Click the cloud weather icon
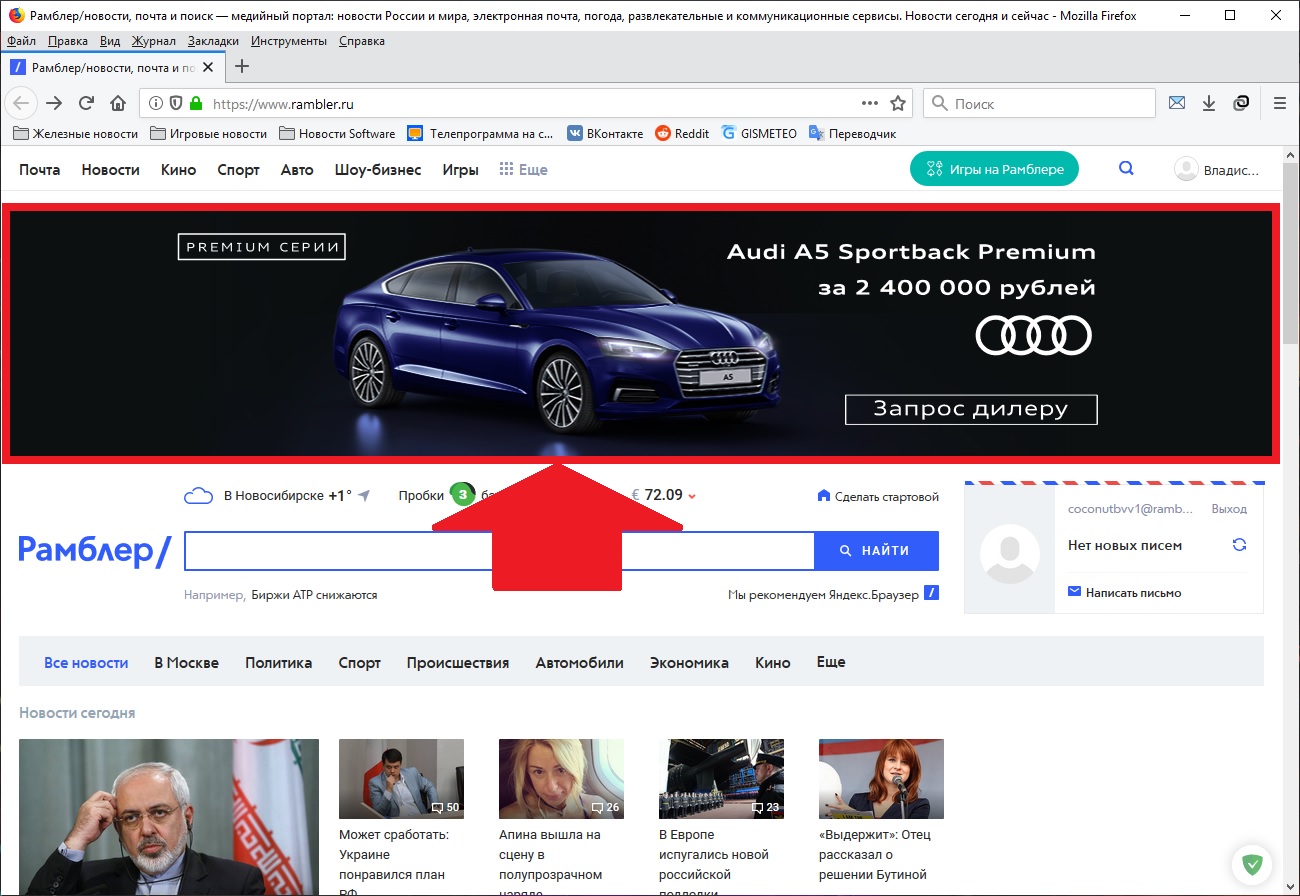This screenshot has height=896, width=1300. [x=199, y=496]
